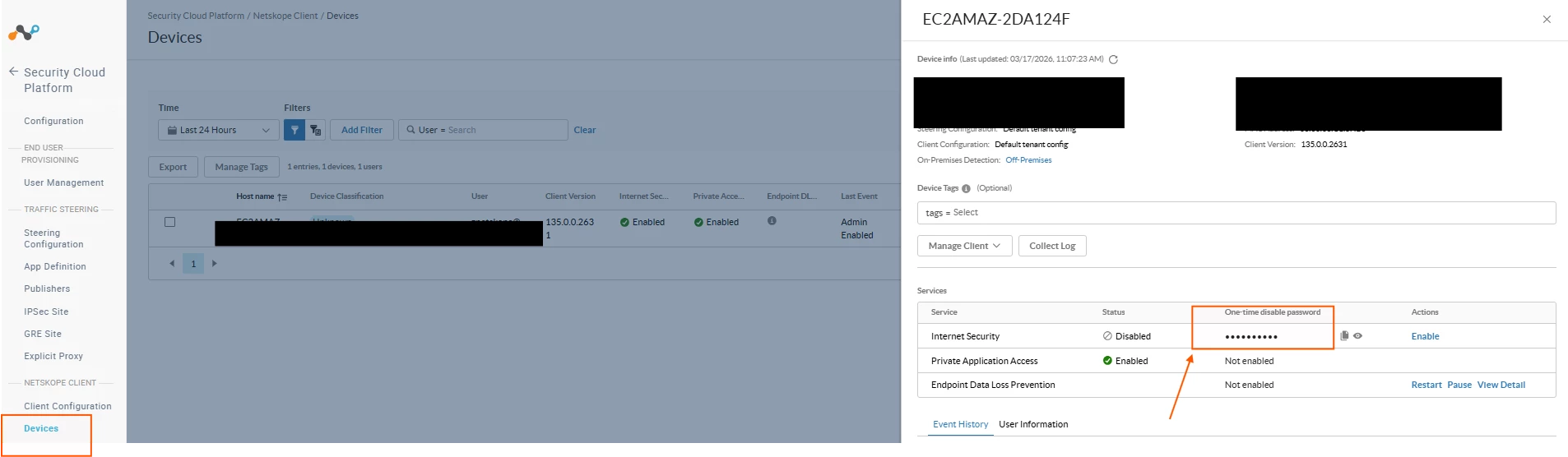The height and width of the screenshot is (457, 1568).
Task: Enable the Internet Security service
Action: pos(1425,336)
